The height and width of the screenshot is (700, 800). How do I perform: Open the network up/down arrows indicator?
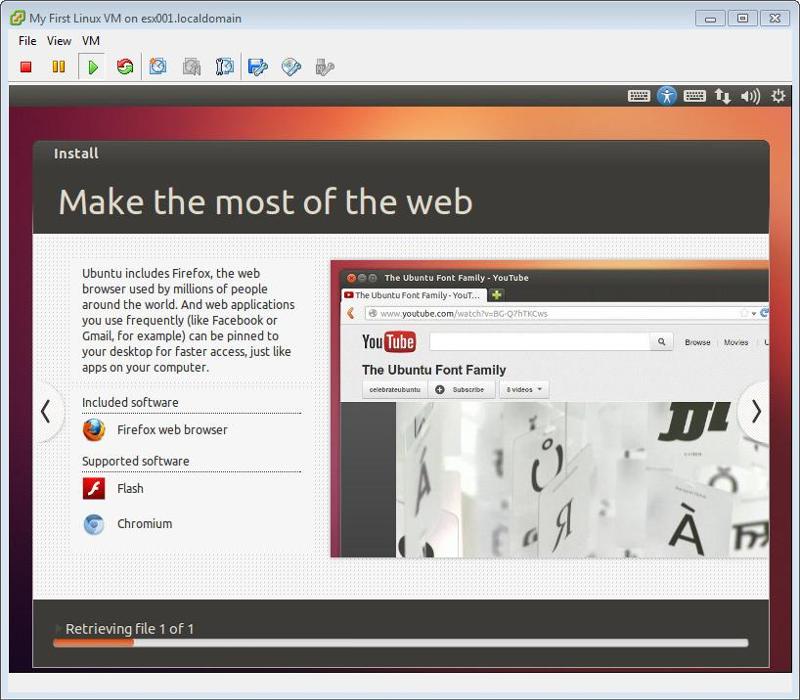(722, 96)
